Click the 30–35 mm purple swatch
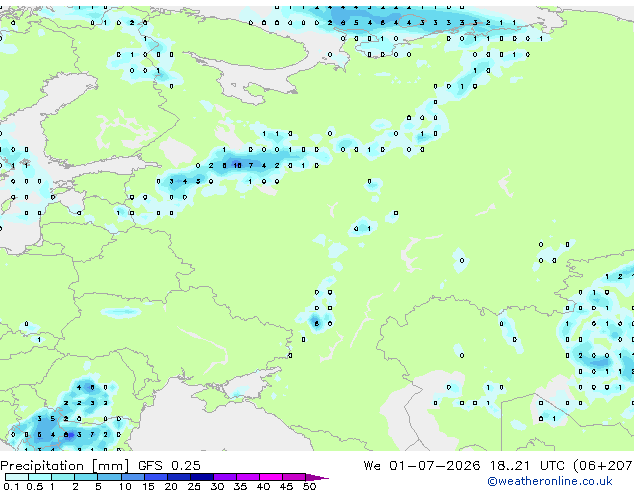The image size is (634, 490). pos(225,477)
